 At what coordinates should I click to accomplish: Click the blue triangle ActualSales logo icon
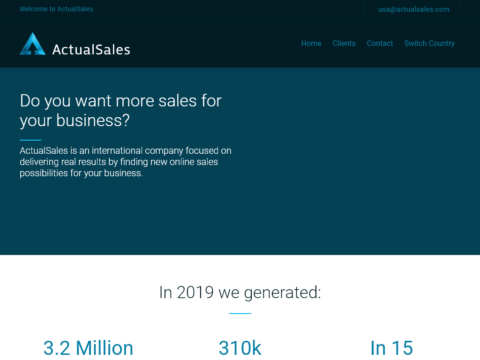pyautogui.click(x=33, y=44)
